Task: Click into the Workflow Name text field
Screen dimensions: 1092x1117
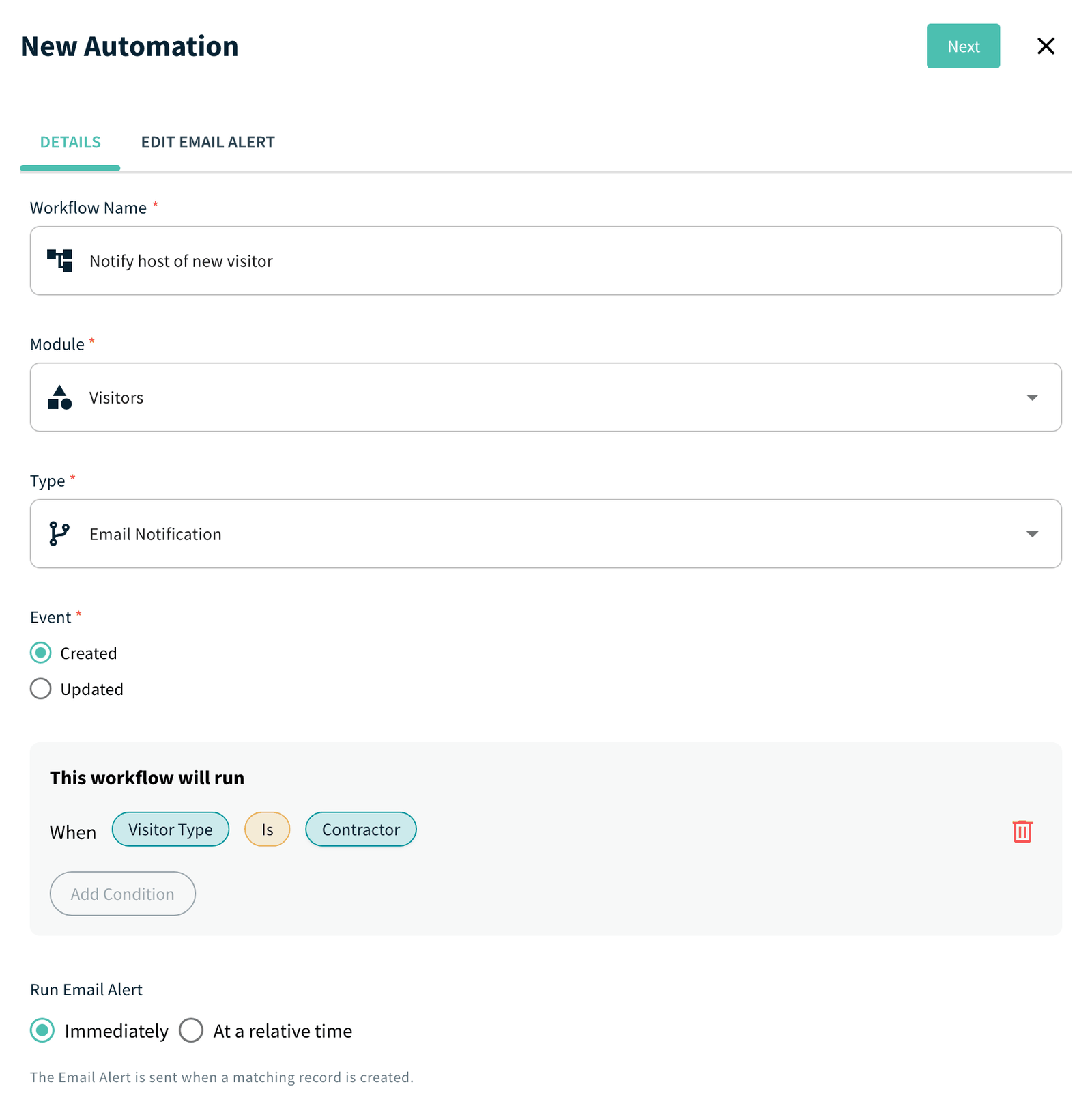Action: pos(546,261)
